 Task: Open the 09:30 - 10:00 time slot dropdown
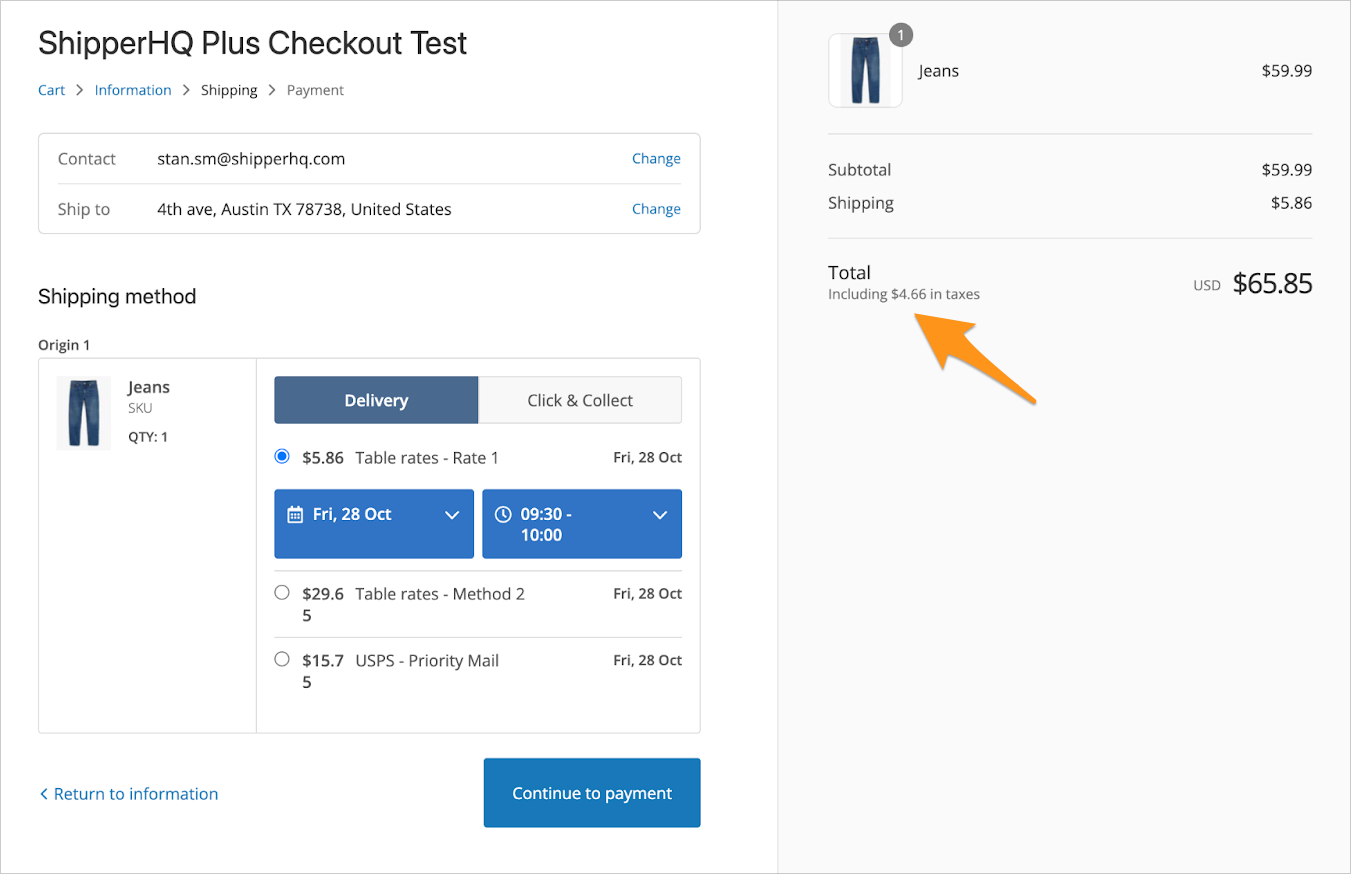tap(581, 523)
